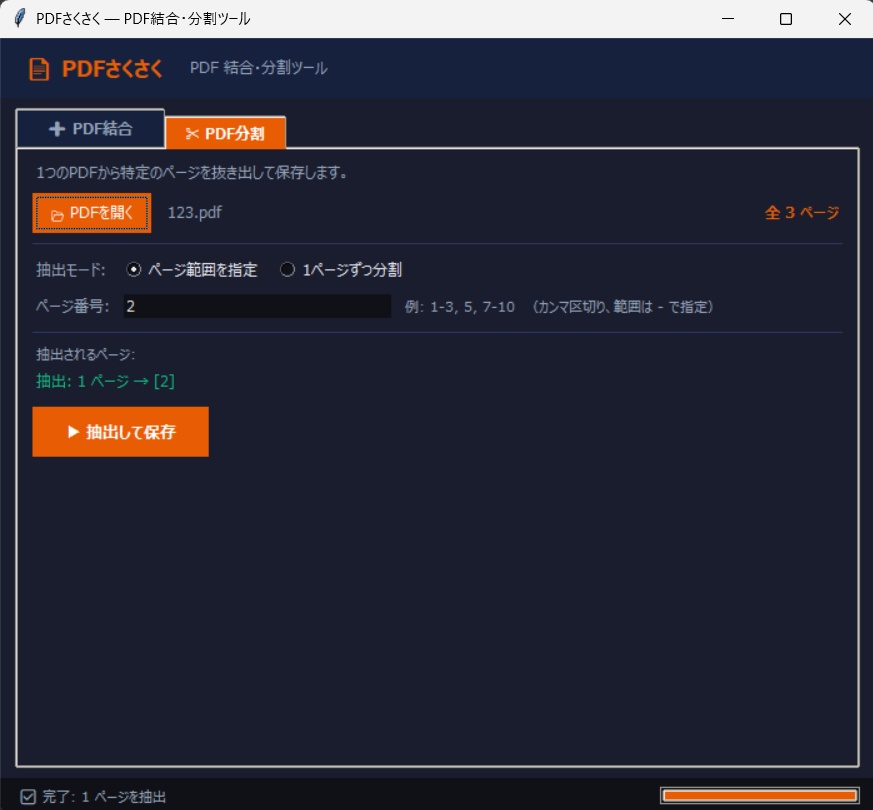Select the PDF分割 tab
This screenshot has width=873, height=810.
(x=225, y=133)
